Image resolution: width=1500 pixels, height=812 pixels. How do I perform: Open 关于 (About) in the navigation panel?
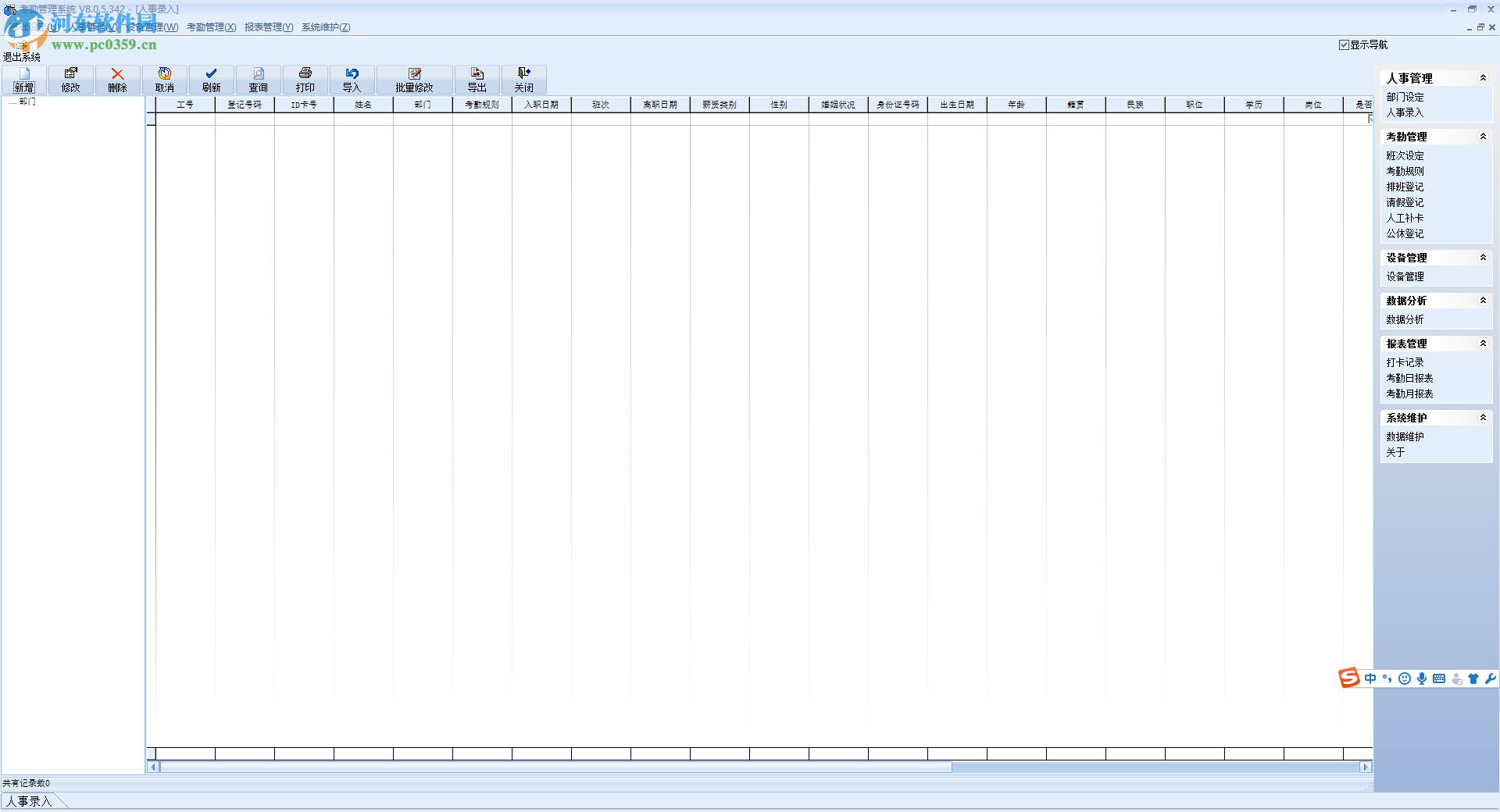tap(1395, 453)
